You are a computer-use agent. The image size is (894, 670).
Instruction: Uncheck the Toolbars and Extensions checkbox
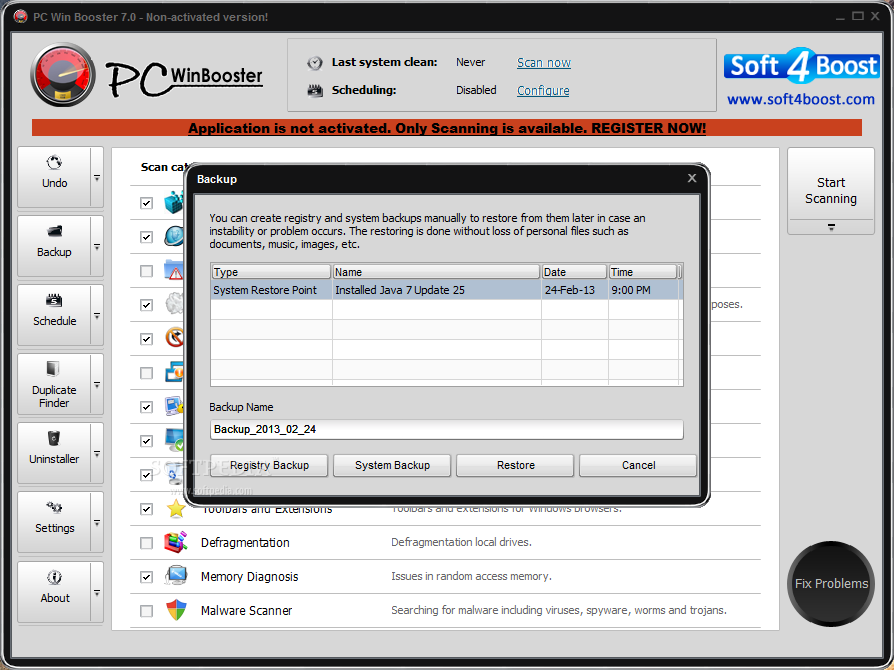[147, 509]
